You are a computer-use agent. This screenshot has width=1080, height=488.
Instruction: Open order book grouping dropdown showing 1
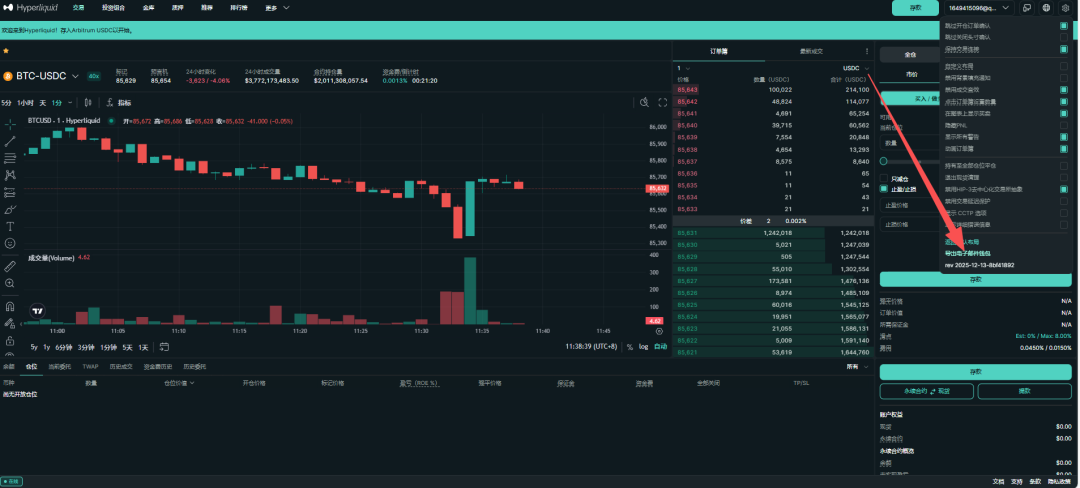click(x=684, y=68)
